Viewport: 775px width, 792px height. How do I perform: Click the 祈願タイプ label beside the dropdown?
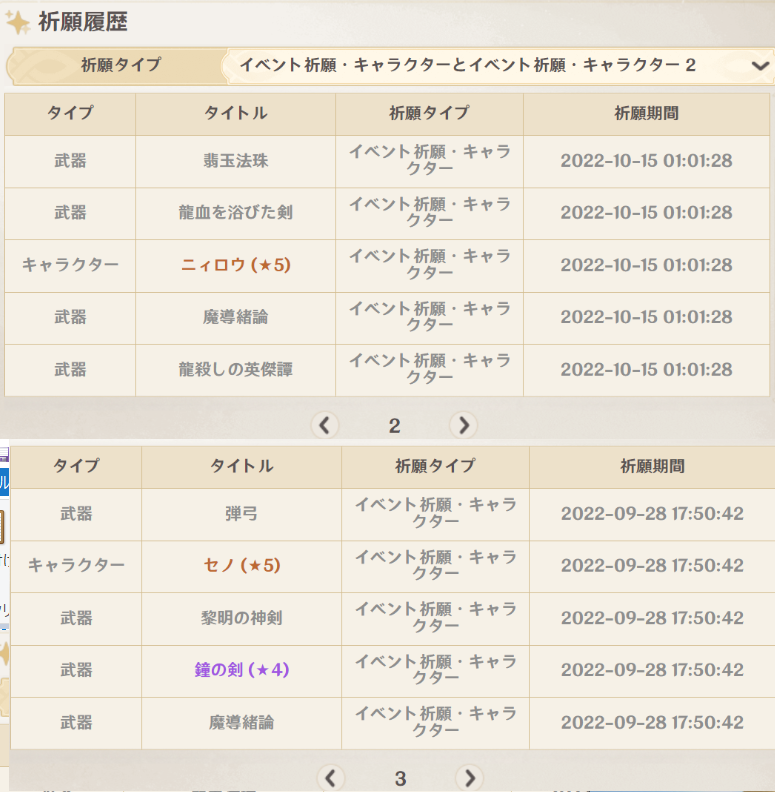pyautogui.click(x=120, y=66)
